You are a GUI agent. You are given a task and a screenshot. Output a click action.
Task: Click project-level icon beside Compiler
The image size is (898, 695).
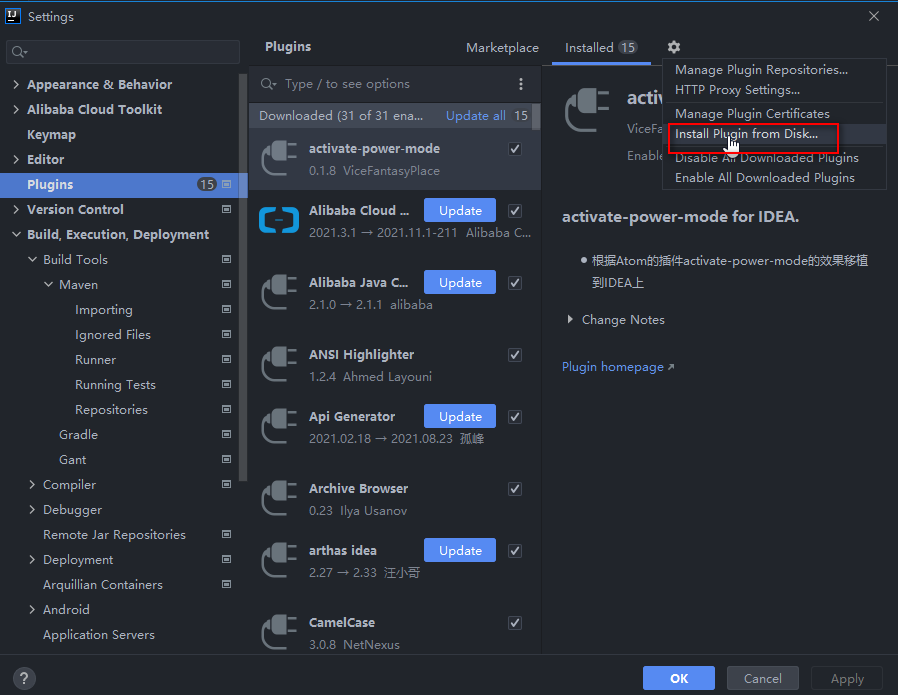click(226, 484)
